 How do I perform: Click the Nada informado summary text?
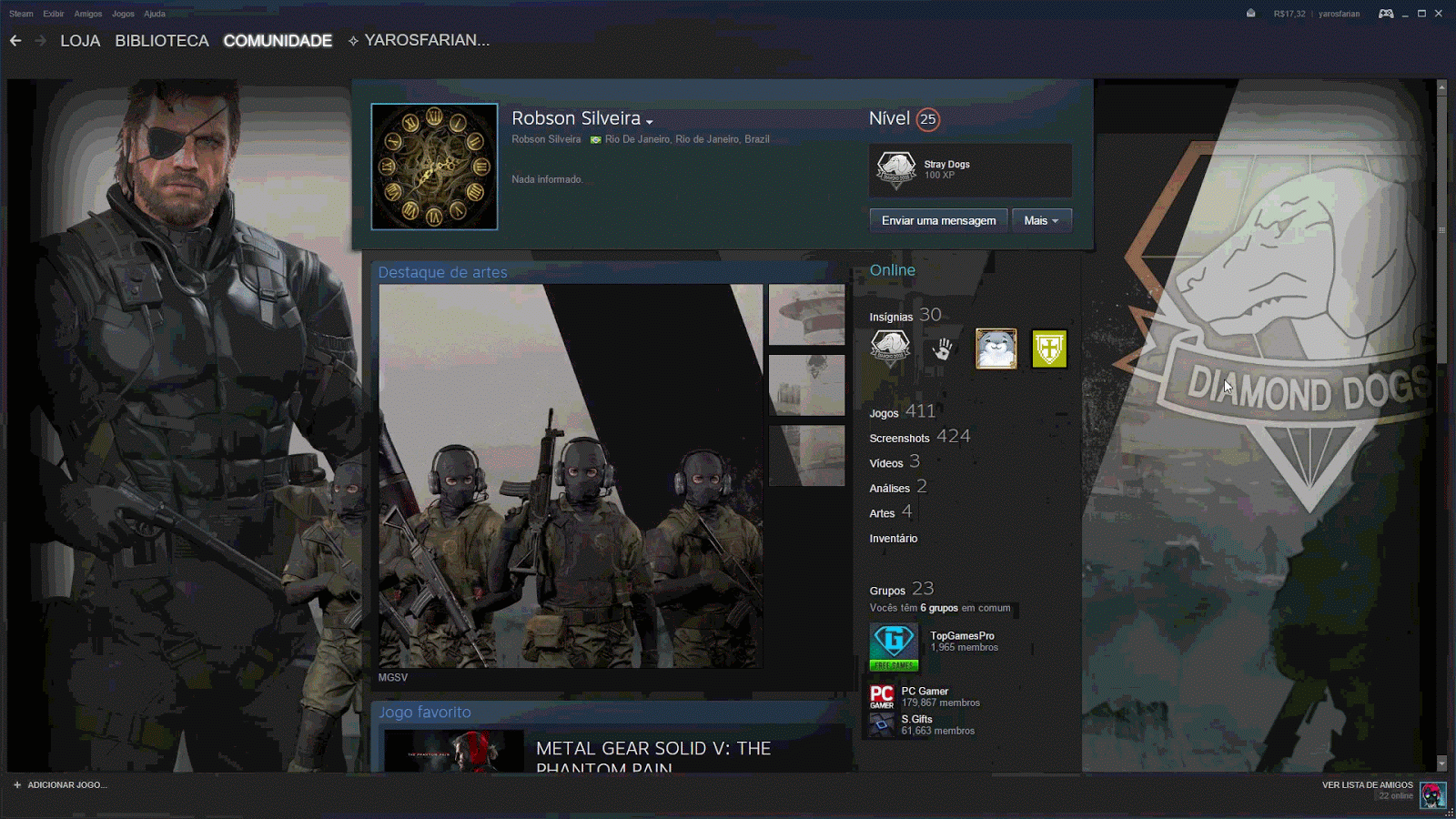[547, 180]
